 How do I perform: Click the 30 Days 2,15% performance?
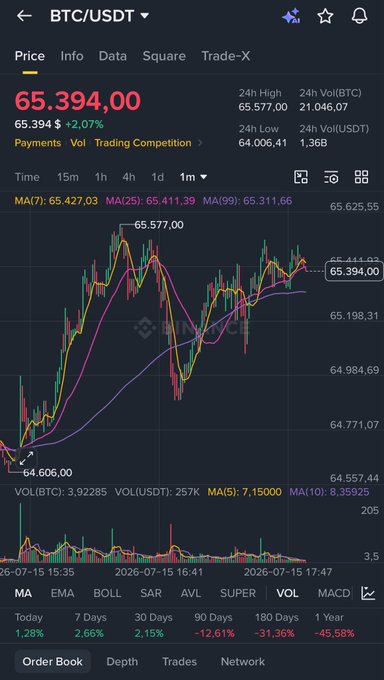click(x=153, y=625)
